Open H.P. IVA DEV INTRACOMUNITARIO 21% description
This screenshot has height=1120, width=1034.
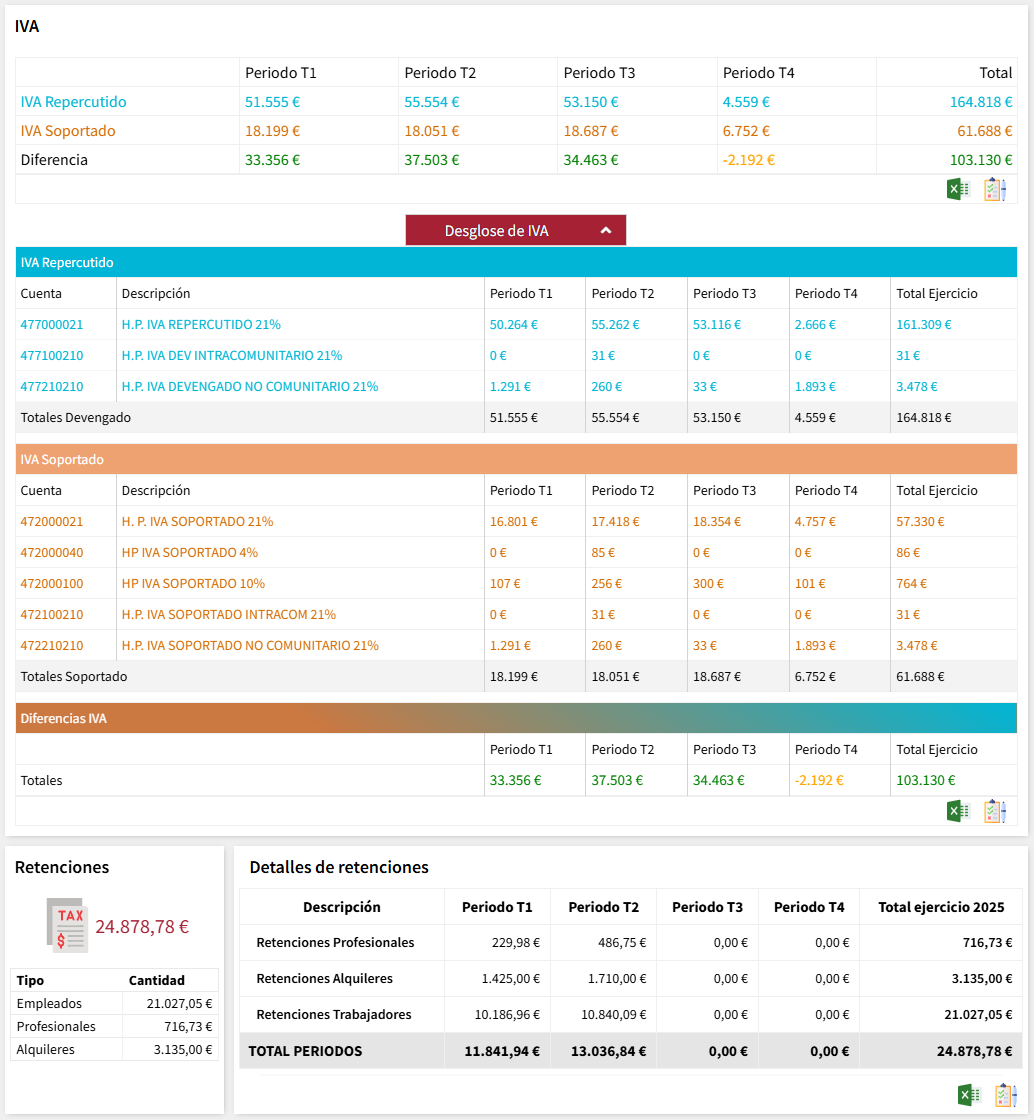[x=232, y=356]
